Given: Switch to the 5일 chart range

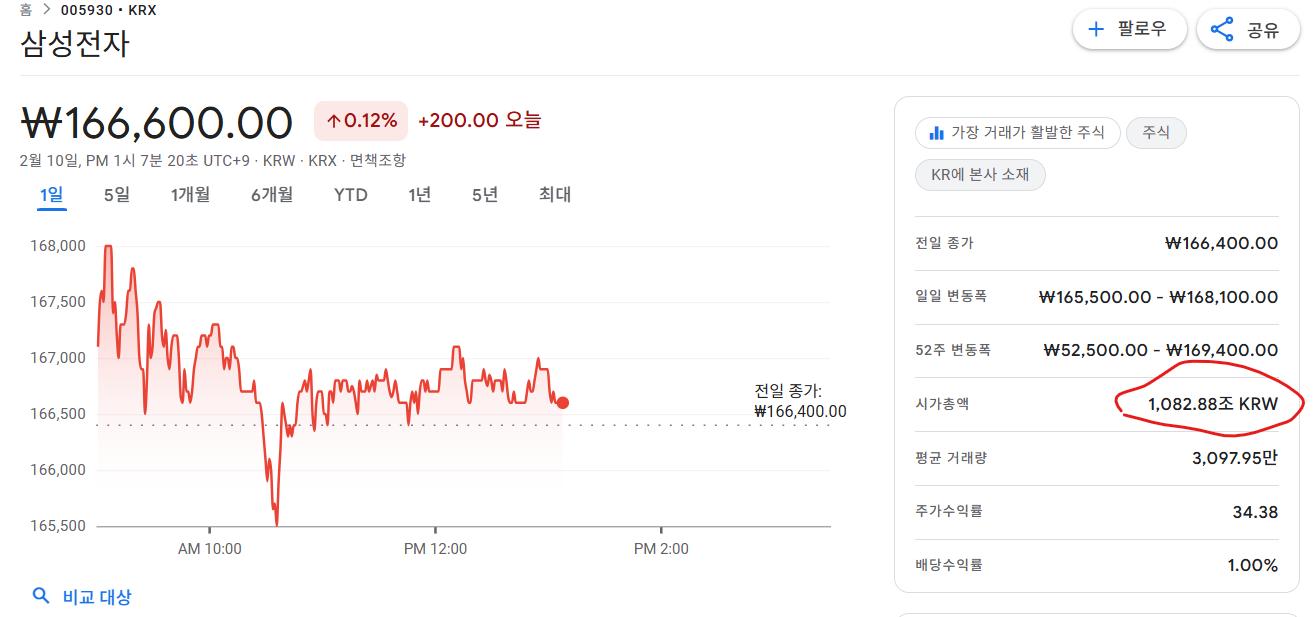Looking at the screenshot, I should [x=117, y=195].
